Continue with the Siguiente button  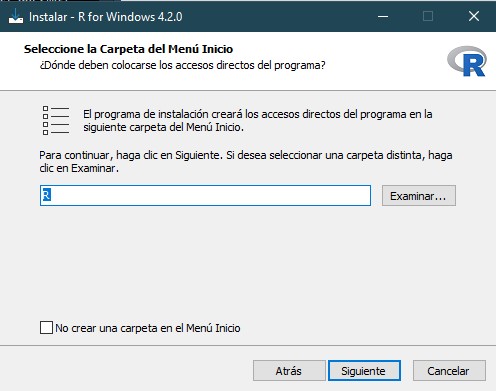click(364, 371)
